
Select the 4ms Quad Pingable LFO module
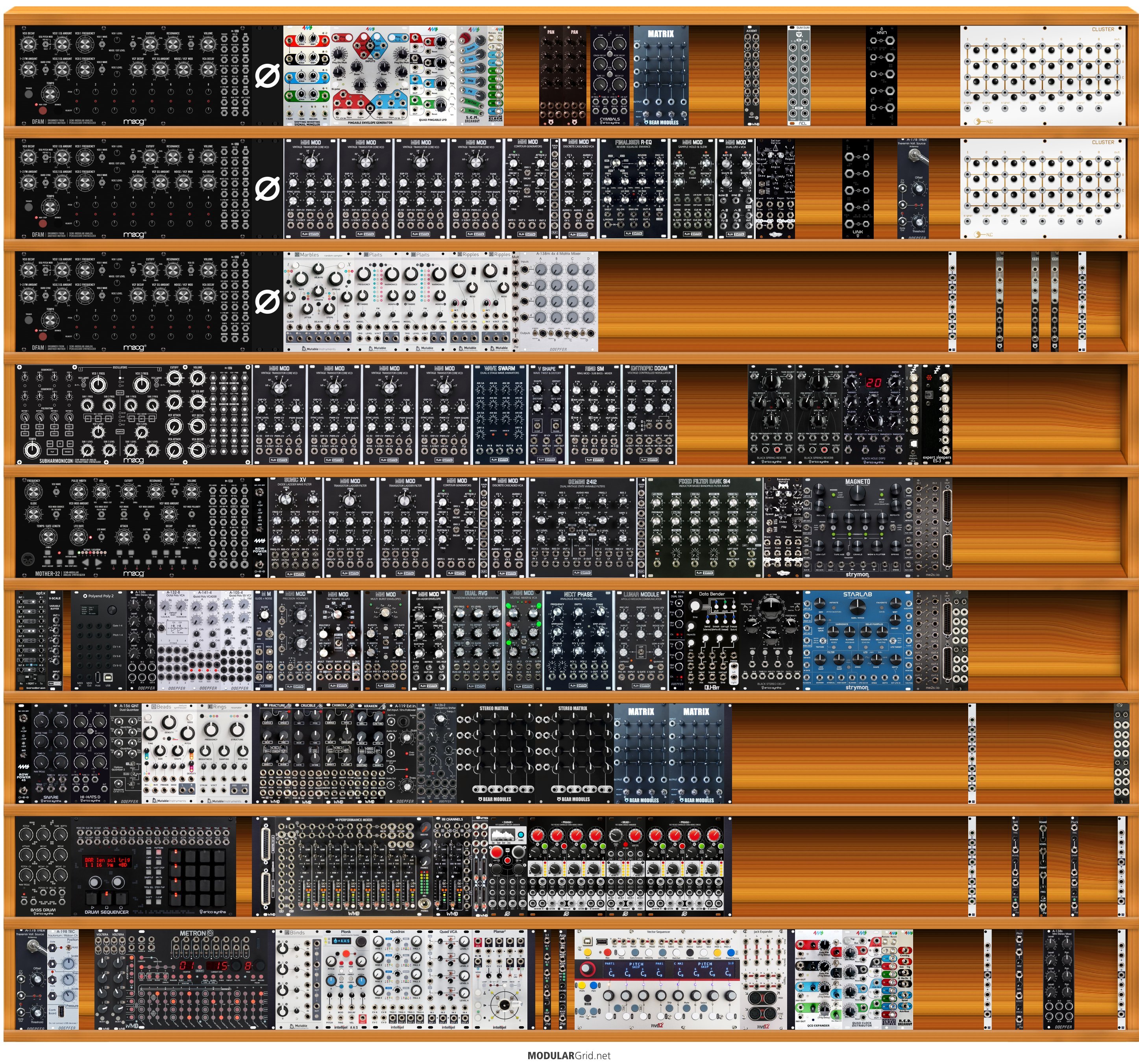(433, 76)
